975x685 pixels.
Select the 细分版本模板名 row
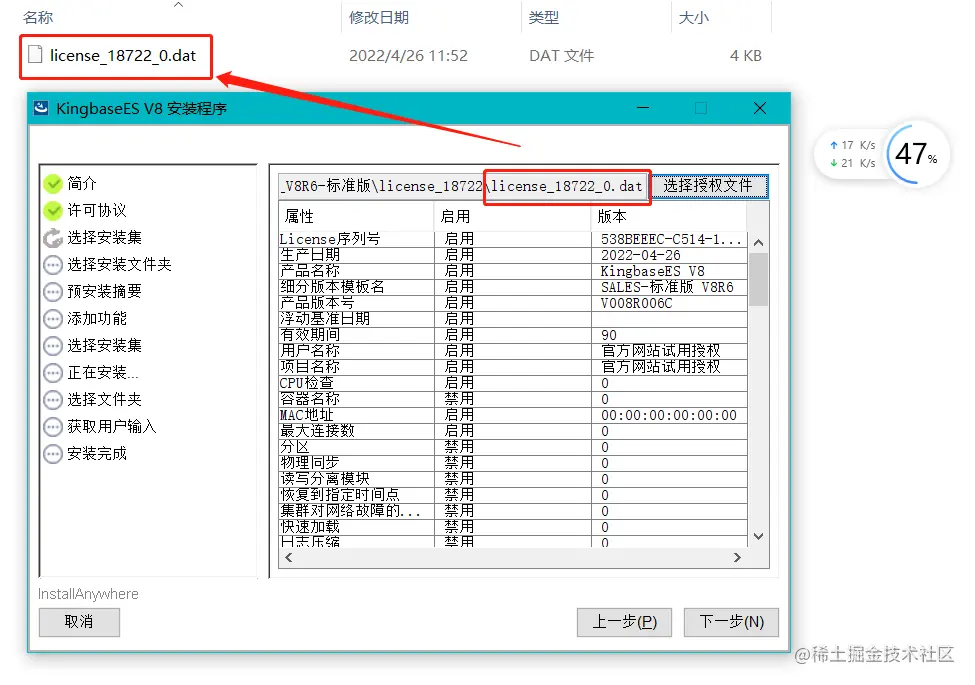[x=513, y=287]
